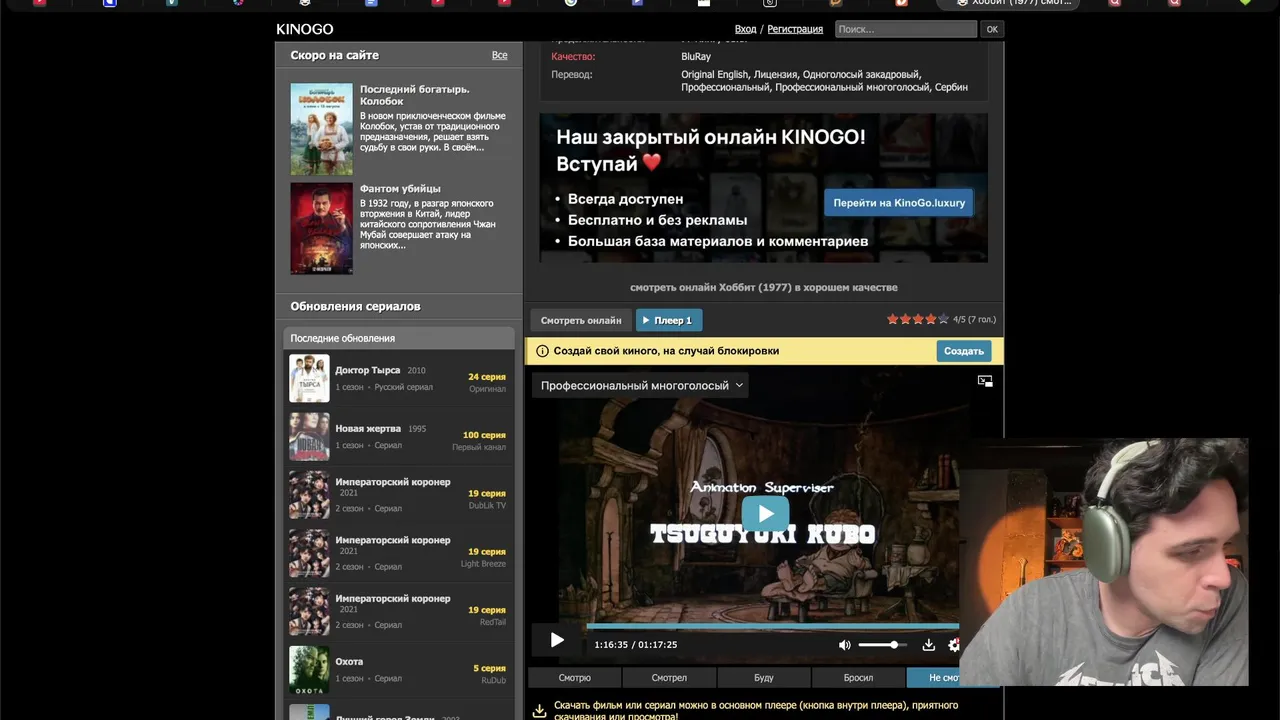Click the DubLik TV label
Screen dimensions: 1280x720
click(x=487, y=506)
